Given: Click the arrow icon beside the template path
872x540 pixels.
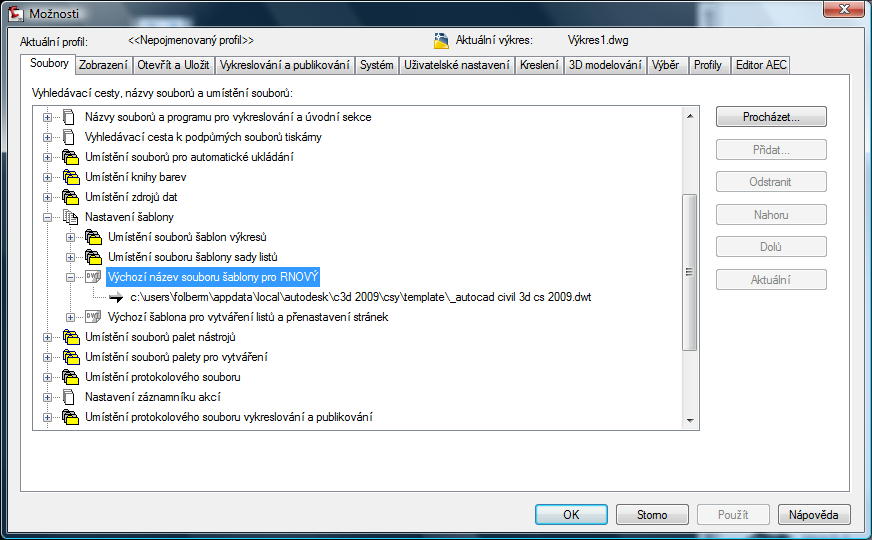Looking at the screenshot, I should [x=115, y=297].
